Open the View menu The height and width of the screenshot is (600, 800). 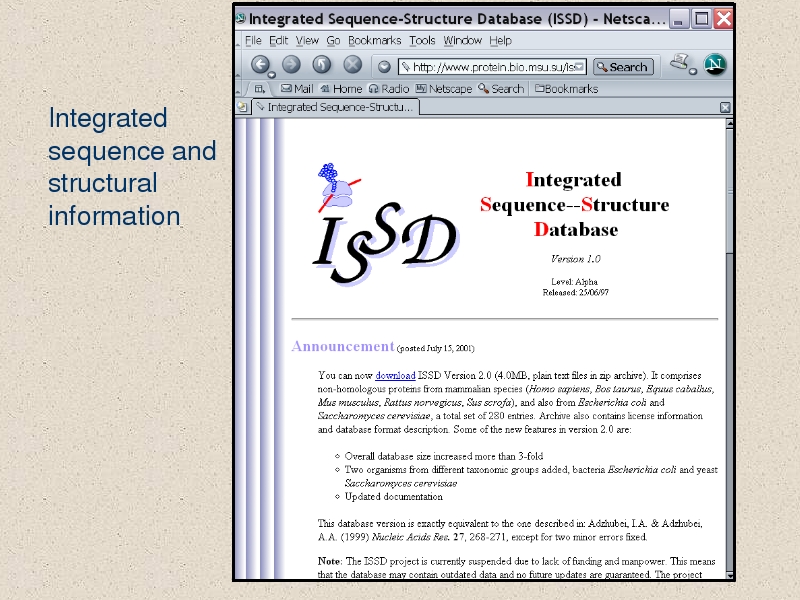coord(307,40)
